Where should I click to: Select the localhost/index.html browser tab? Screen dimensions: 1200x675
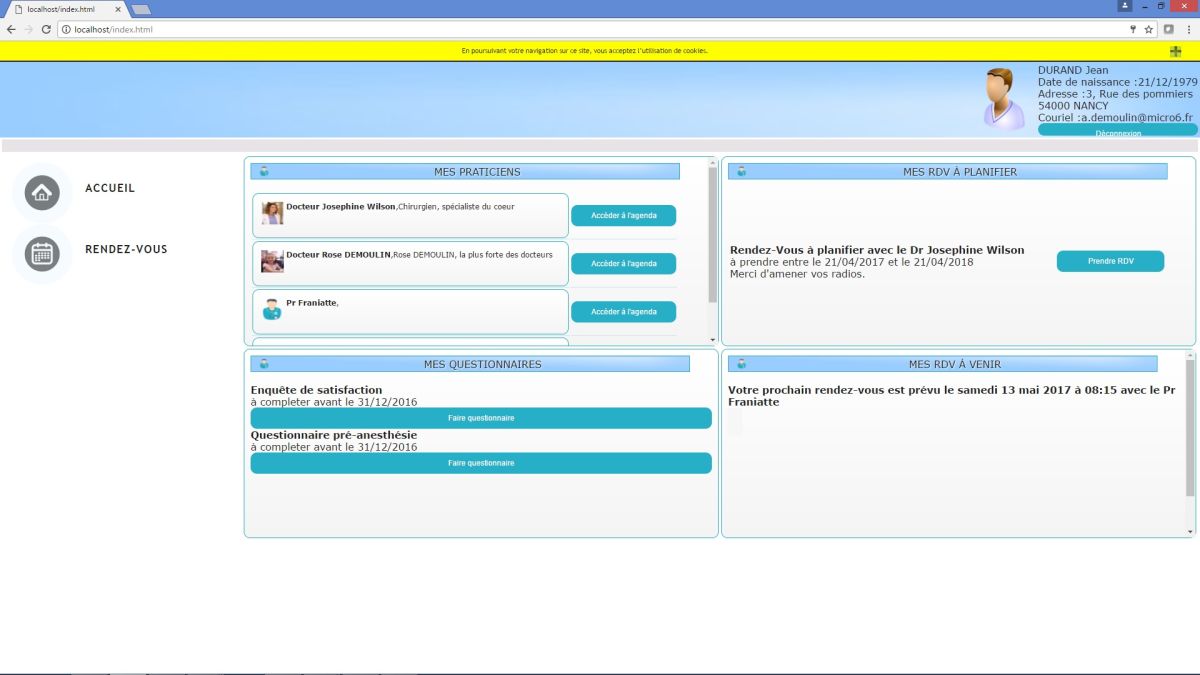(x=65, y=9)
